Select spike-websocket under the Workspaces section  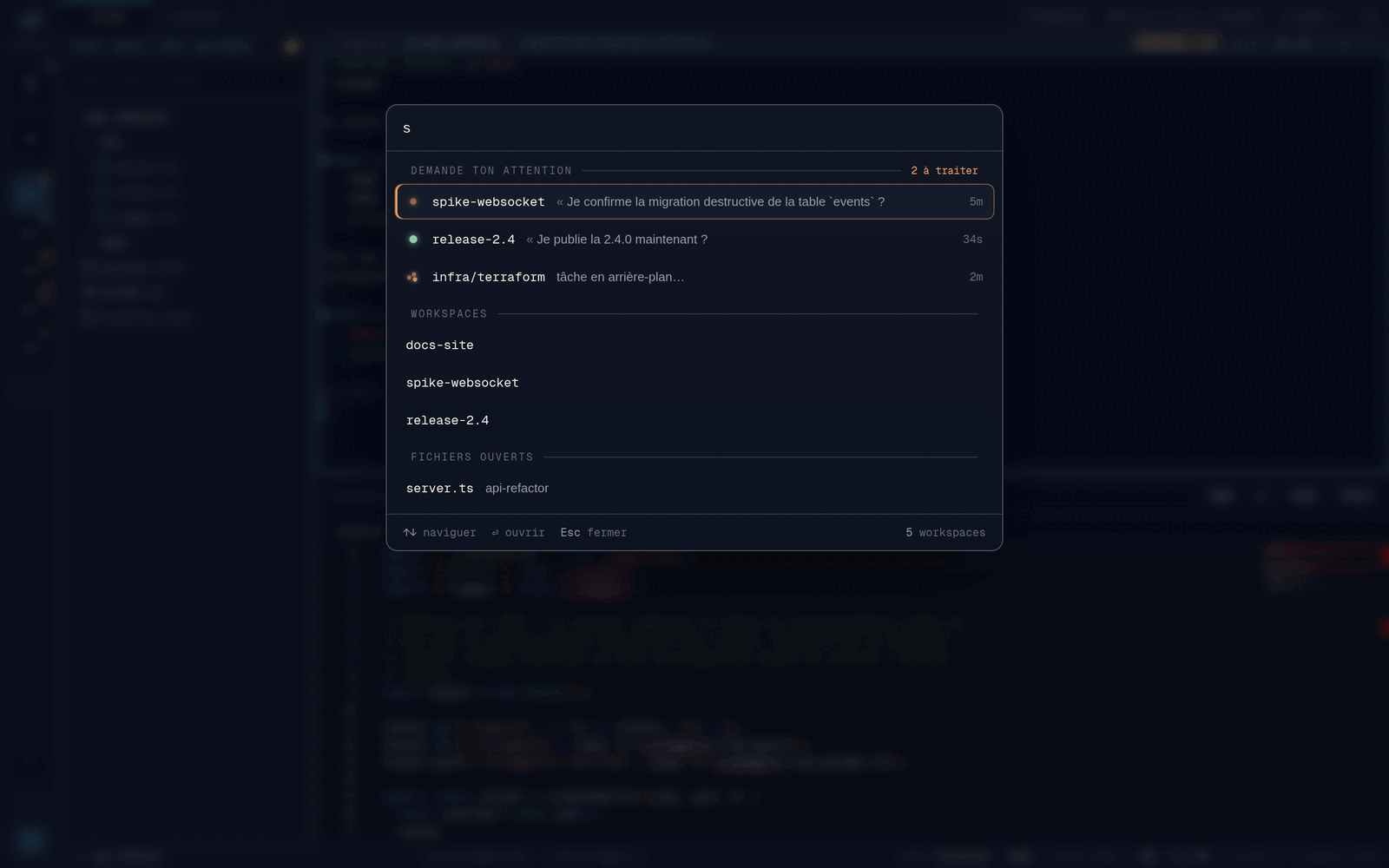[694, 383]
